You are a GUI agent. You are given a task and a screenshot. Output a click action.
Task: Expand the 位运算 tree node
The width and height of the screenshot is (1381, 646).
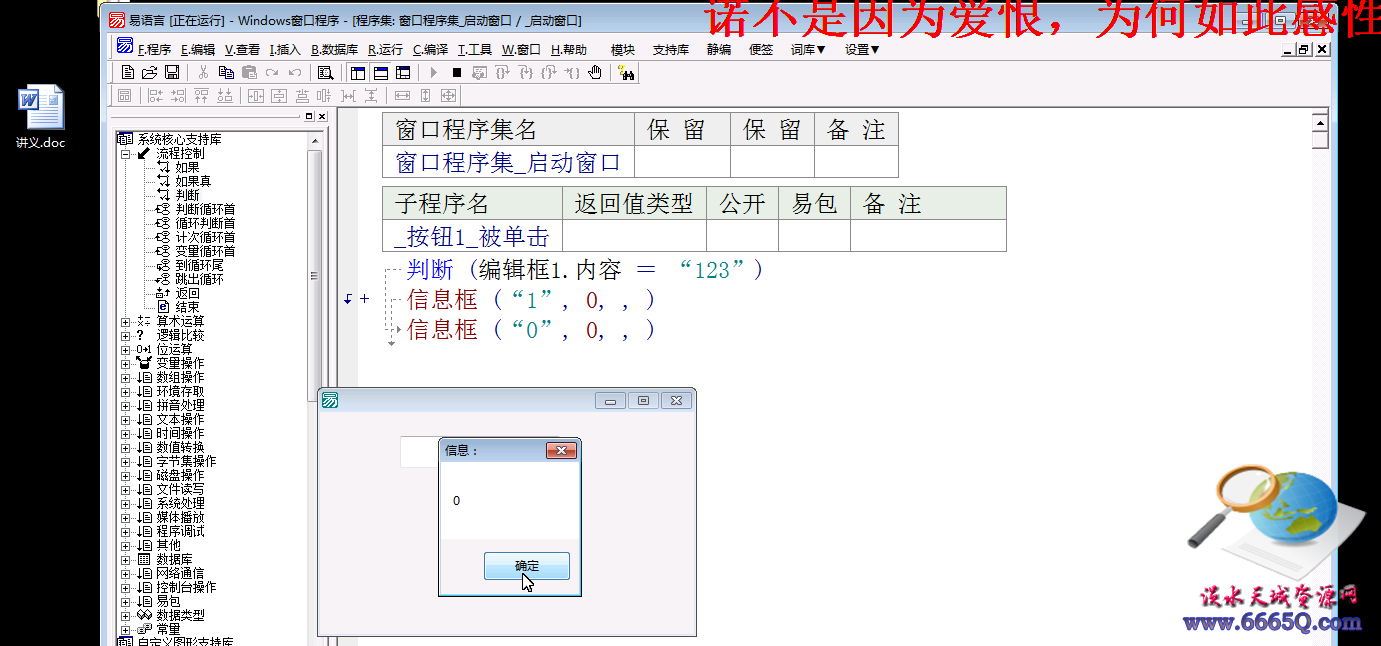pos(125,350)
